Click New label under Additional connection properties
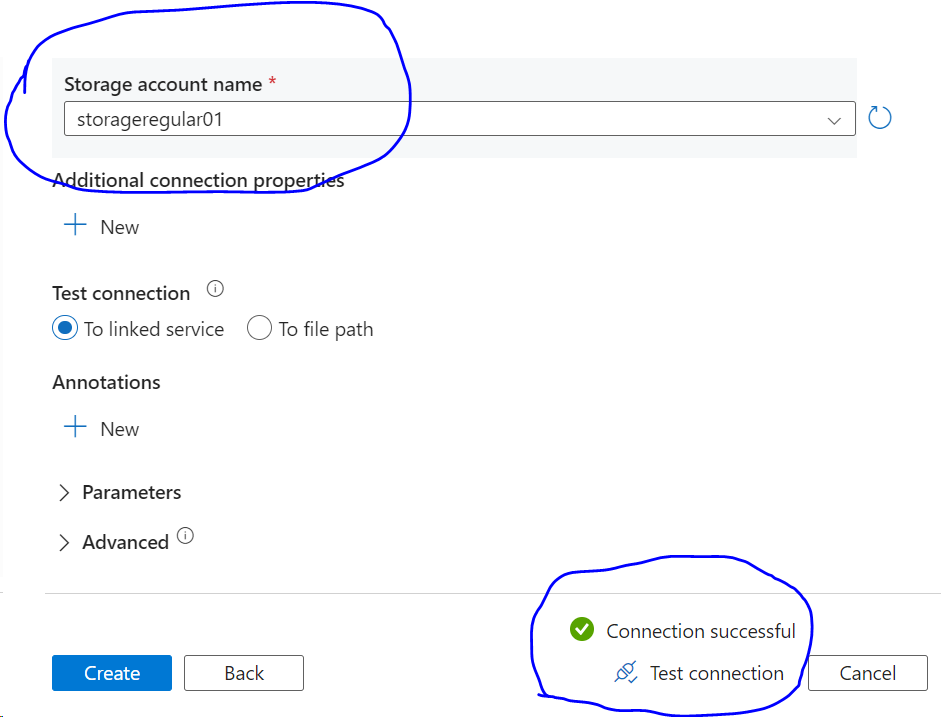This screenshot has width=941, height=717. click(120, 227)
